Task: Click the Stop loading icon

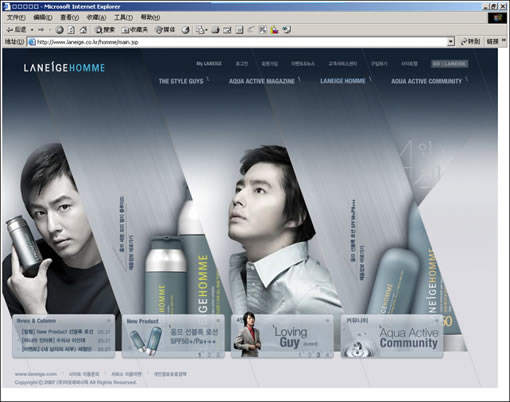Action: (x=59, y=30)
